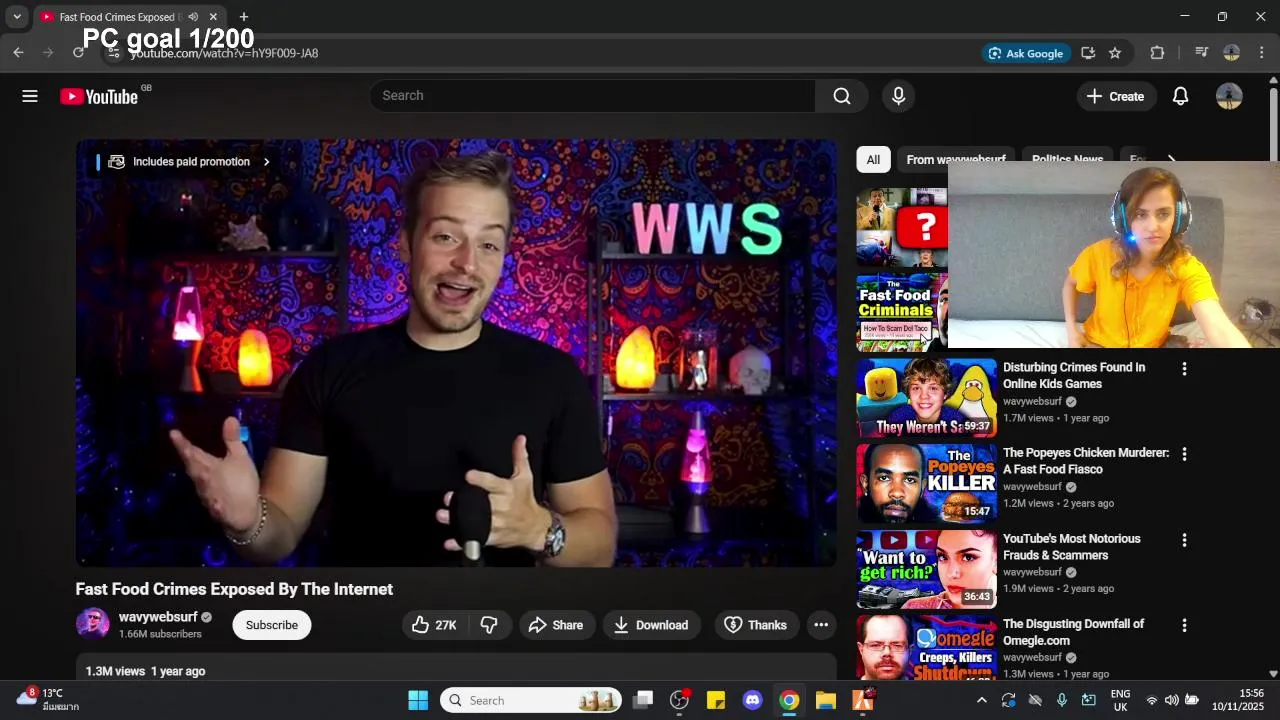Open Popeyes Killer video thumbnail

click(x=926, y=483)
